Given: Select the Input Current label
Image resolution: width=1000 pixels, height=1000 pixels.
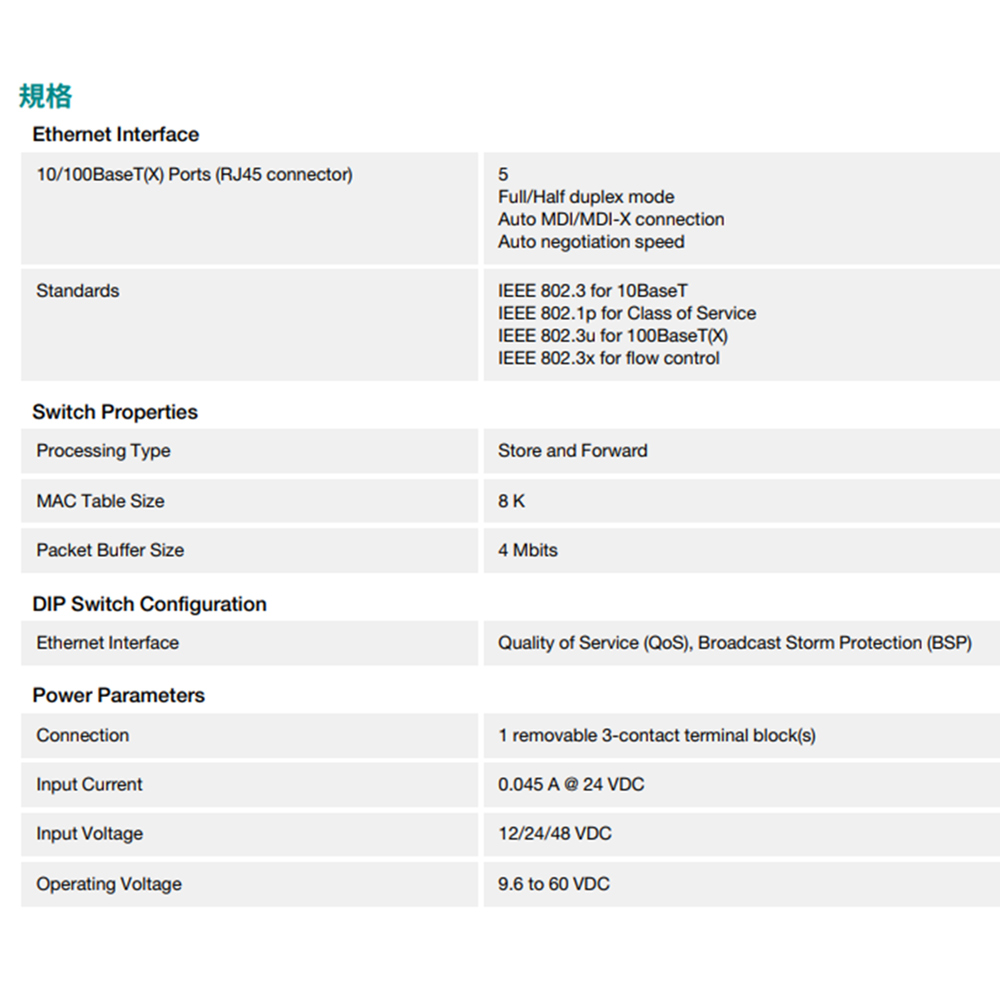Looking at the screenshot, I should coord(89,785).
